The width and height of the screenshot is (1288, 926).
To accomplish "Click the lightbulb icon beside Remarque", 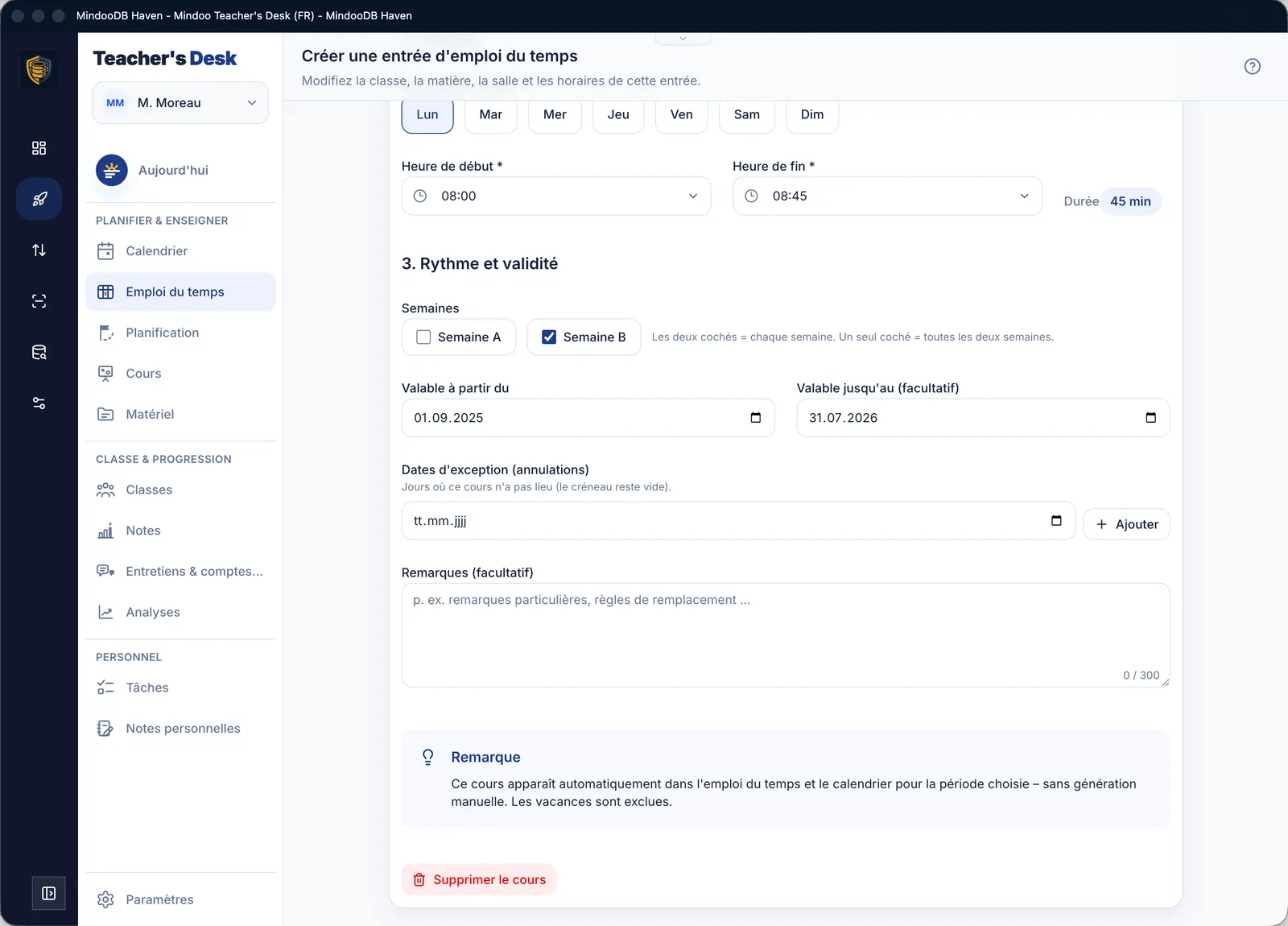I will click(x=428, y=757).
